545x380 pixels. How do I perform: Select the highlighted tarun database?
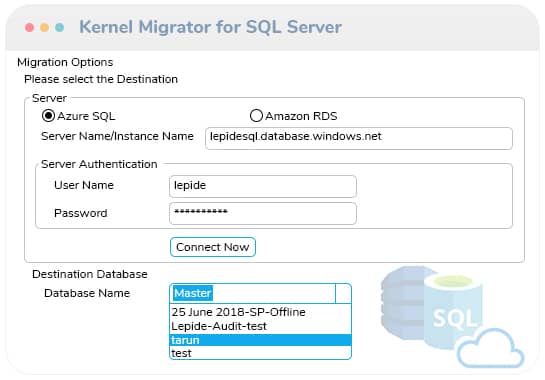(x=260, y=340)
